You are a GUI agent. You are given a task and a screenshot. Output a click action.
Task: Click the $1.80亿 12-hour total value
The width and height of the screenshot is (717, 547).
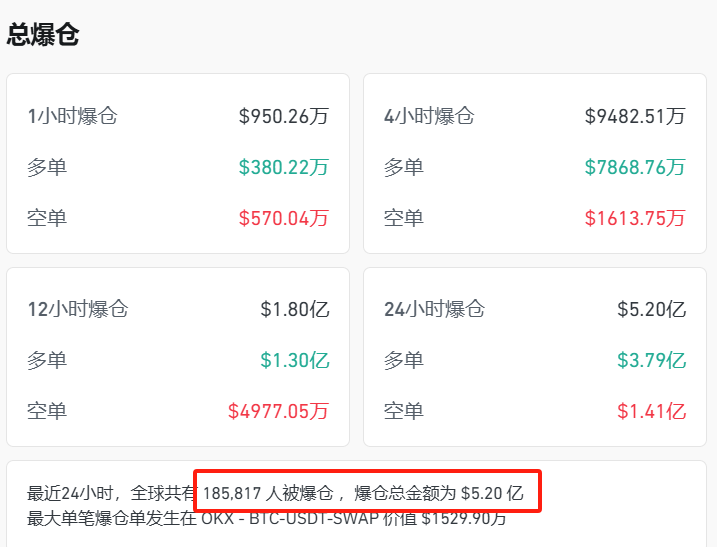click(295, 309)
